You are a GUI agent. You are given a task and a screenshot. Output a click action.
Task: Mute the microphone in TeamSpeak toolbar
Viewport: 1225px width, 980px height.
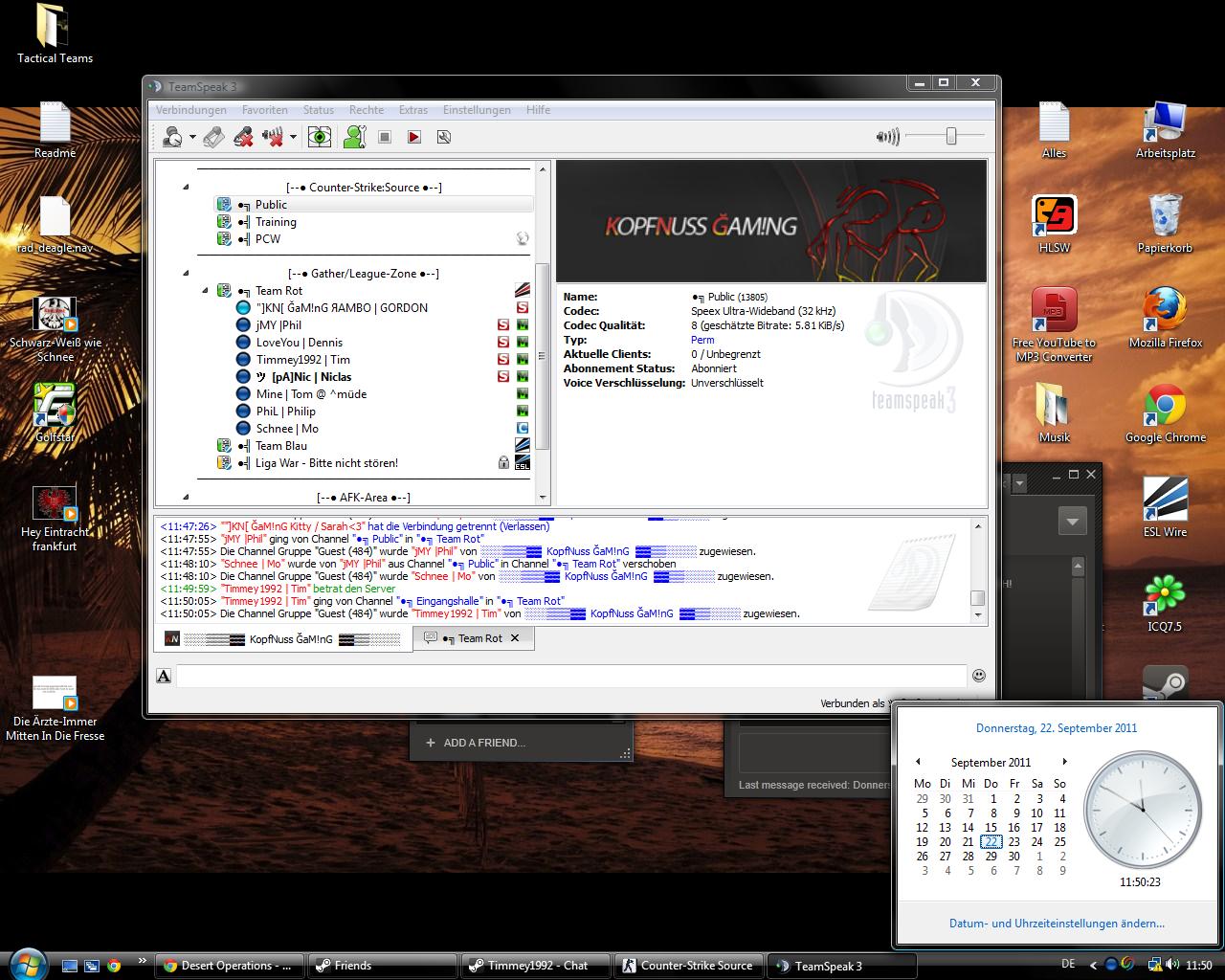click(244, 137)
